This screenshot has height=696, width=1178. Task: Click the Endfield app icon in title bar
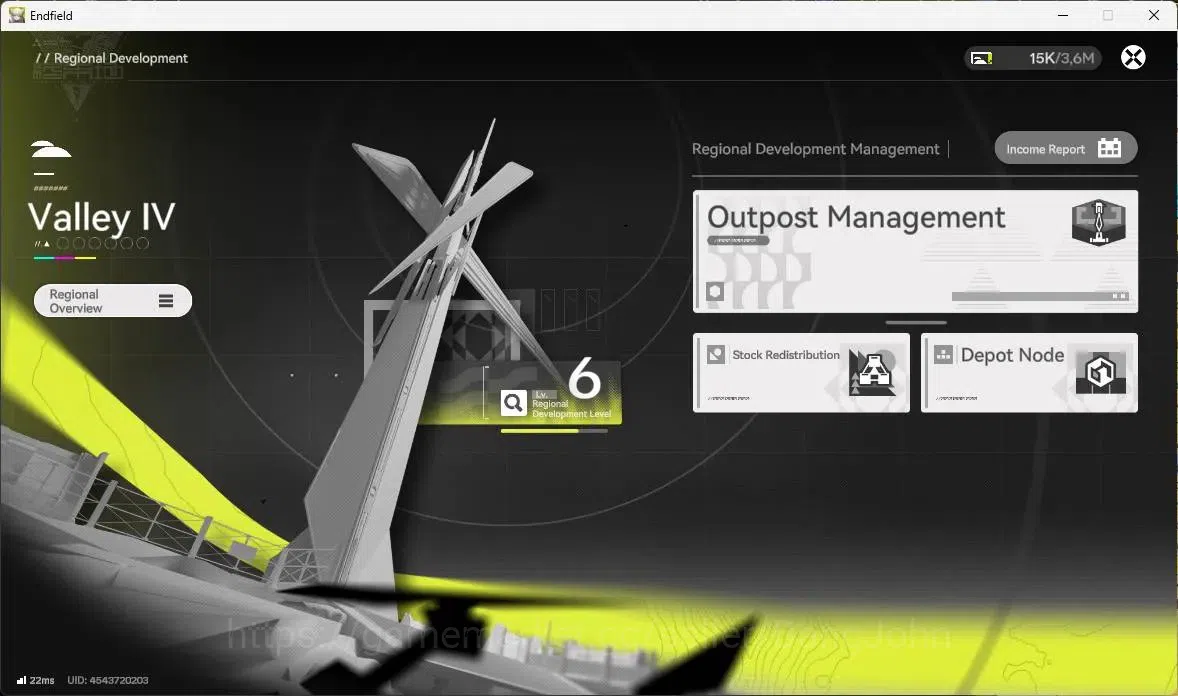pyautogui.click(x=17, y=15)
